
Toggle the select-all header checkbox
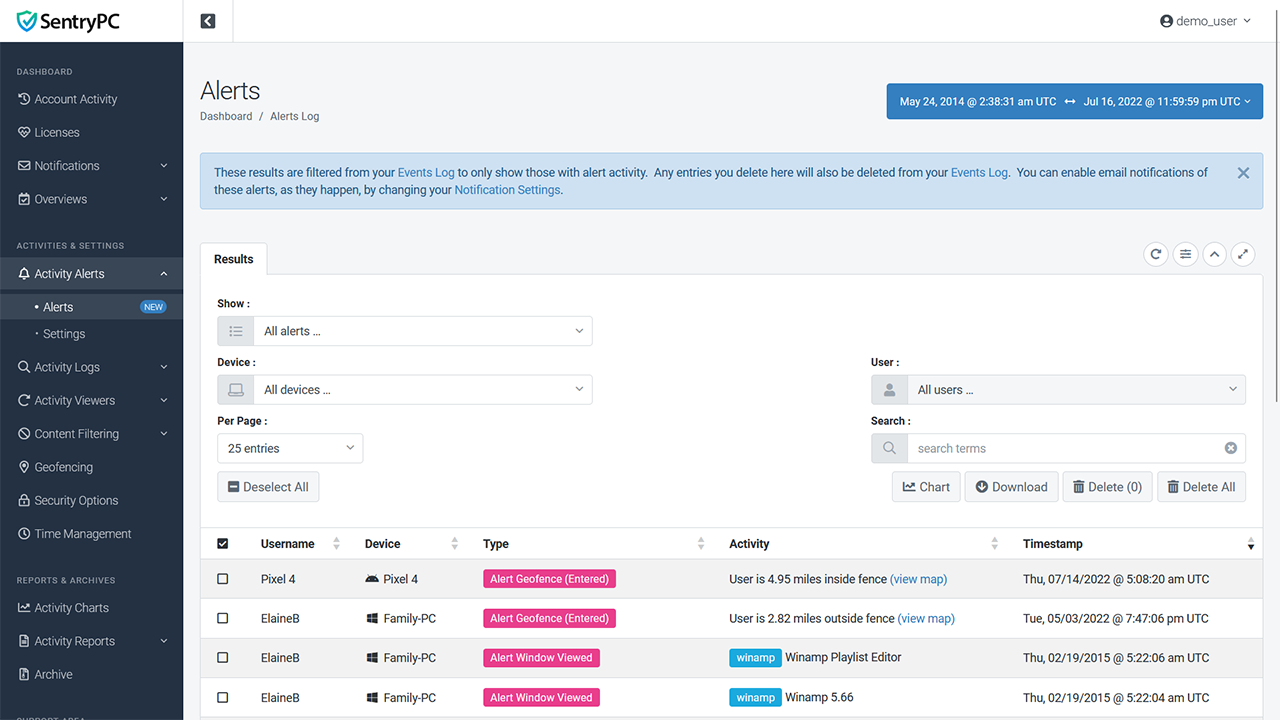[223, 544]
